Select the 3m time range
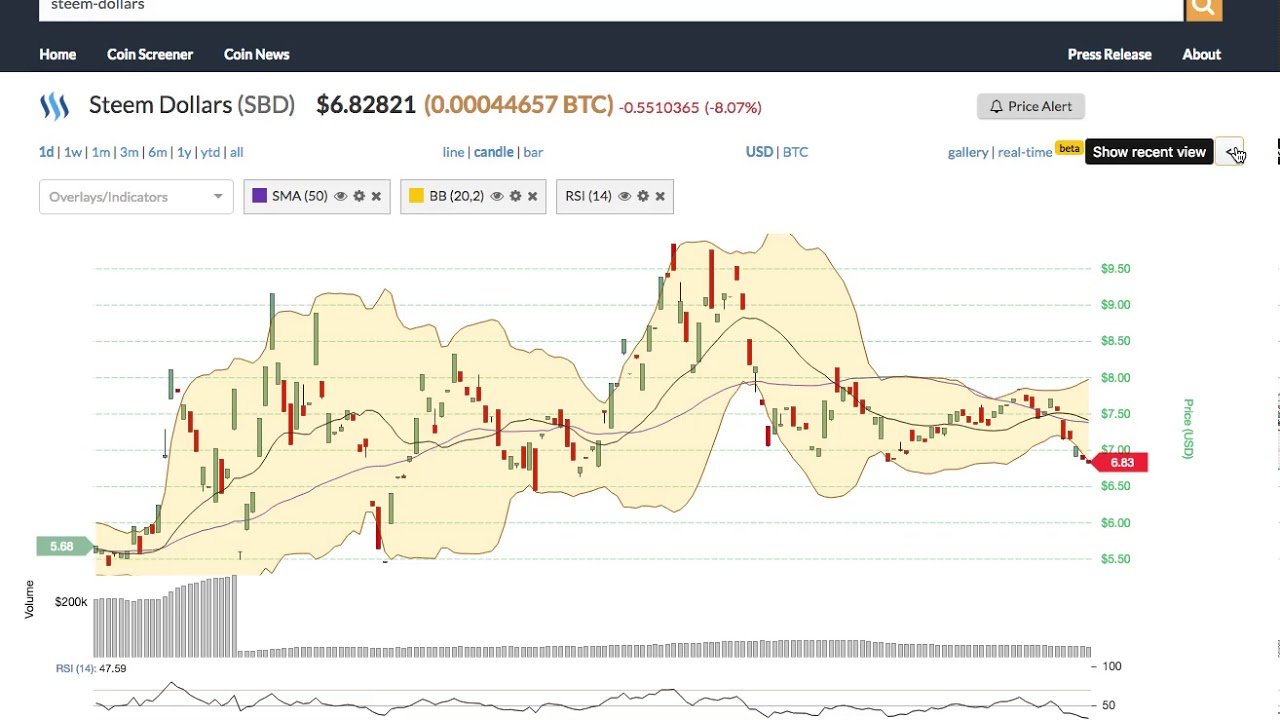The height and width of the screenshot is (720, 1280). (129, 152)
